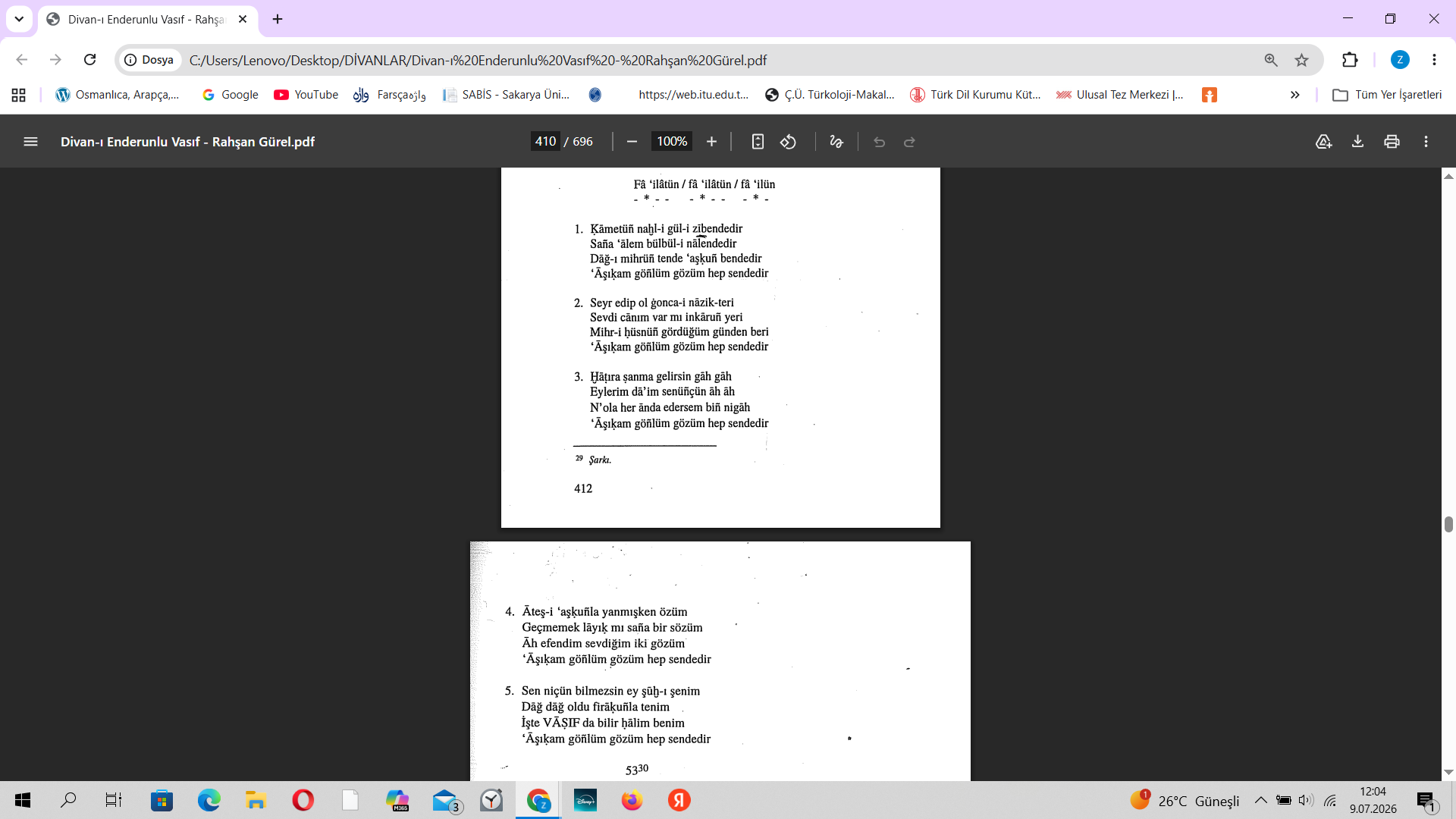
Task: Open a new browser tab
Action: point(278,19)
